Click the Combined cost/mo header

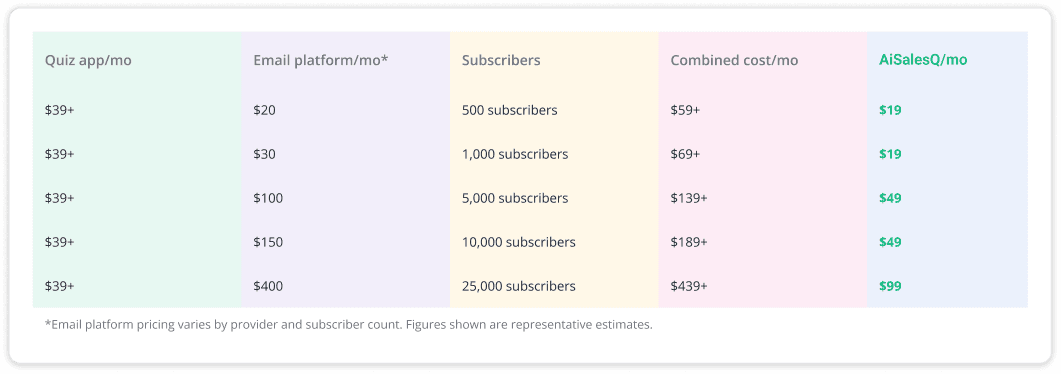point(734,60)
